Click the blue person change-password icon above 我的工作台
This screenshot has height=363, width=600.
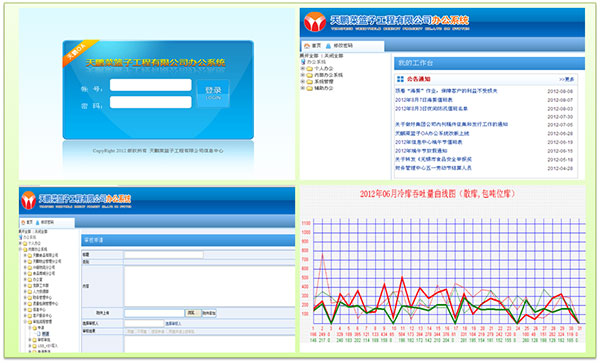pos(328,46)
